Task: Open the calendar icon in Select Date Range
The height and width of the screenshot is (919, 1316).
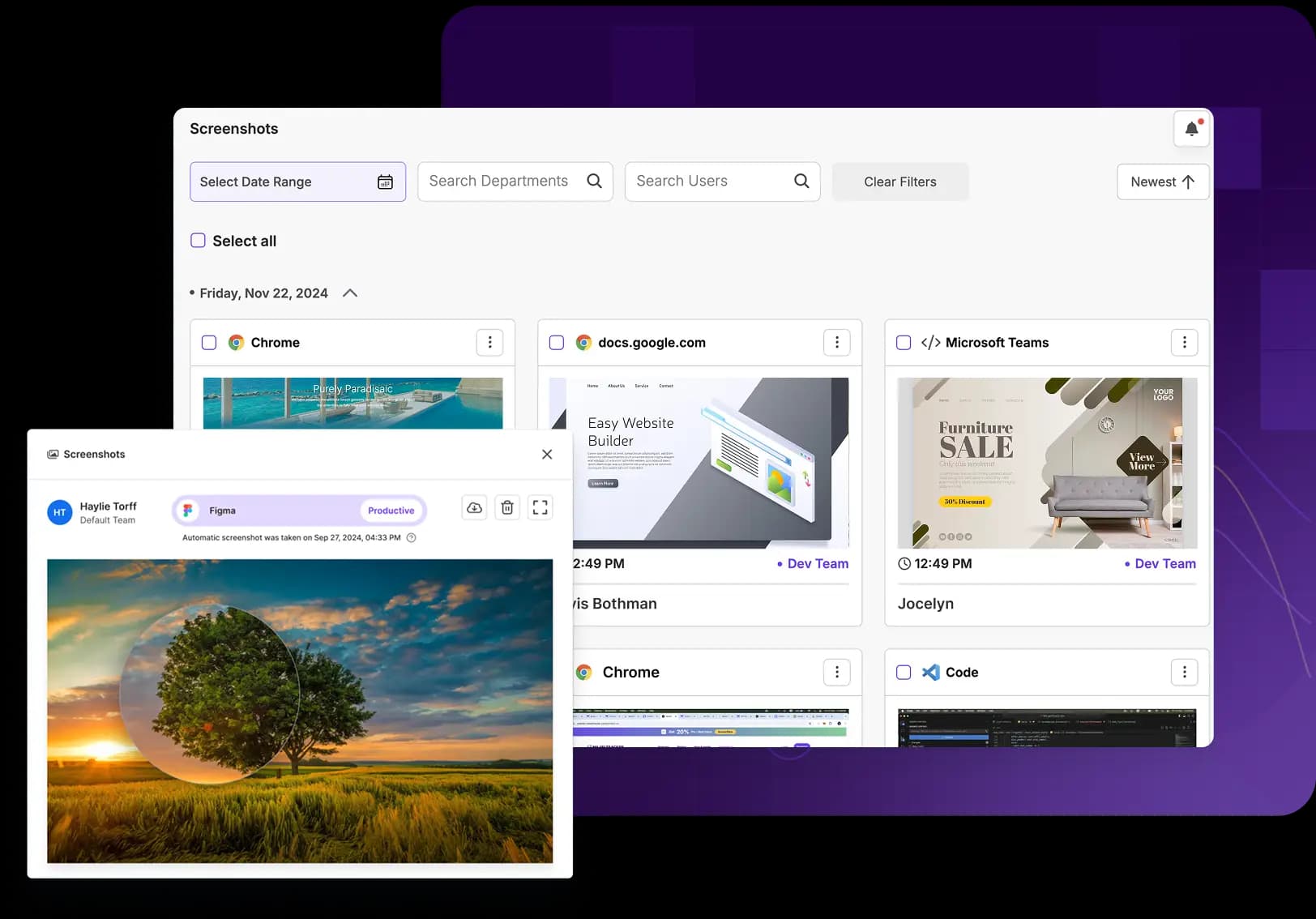Action: pyautogui.click(x=385, y=182)
